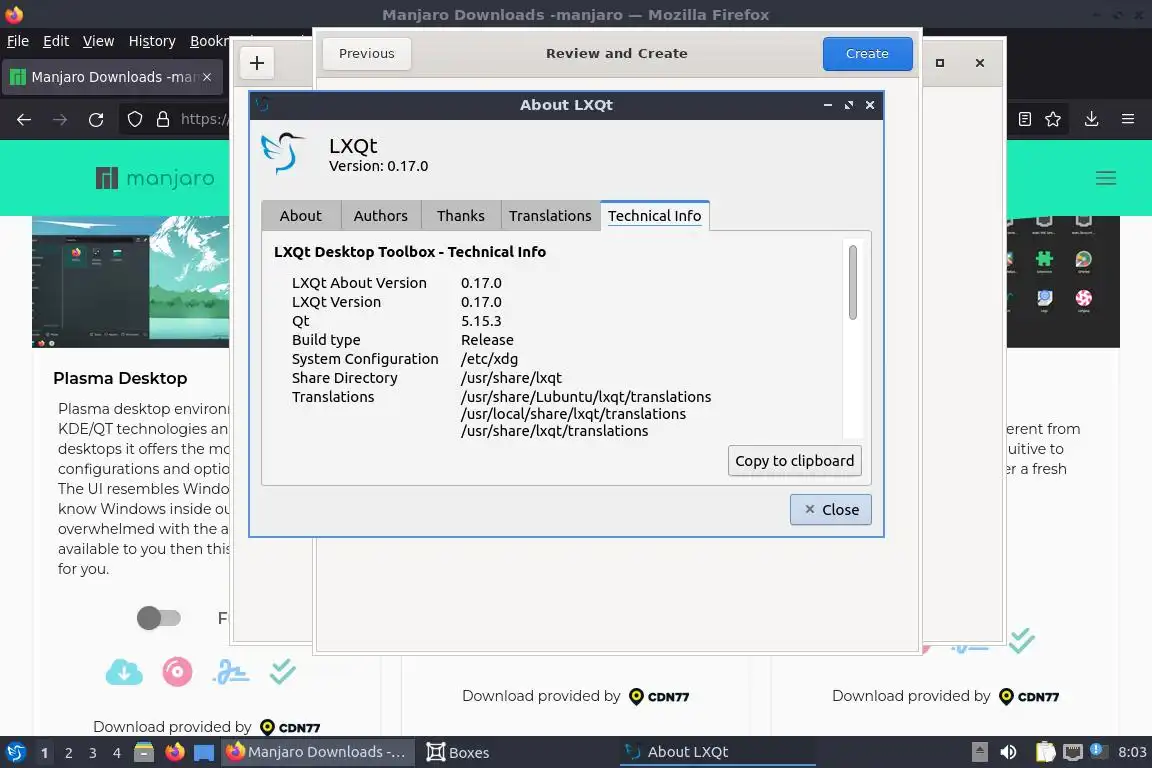The image size is (1152, 768).
Task: Click the Previous button in Boxes
Action: pyautogui.click(x=367, y=54)
